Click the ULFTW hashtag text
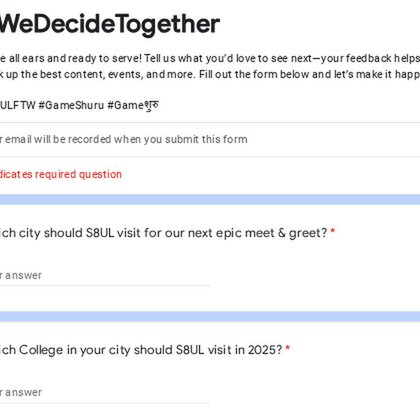 click(18, 105)
